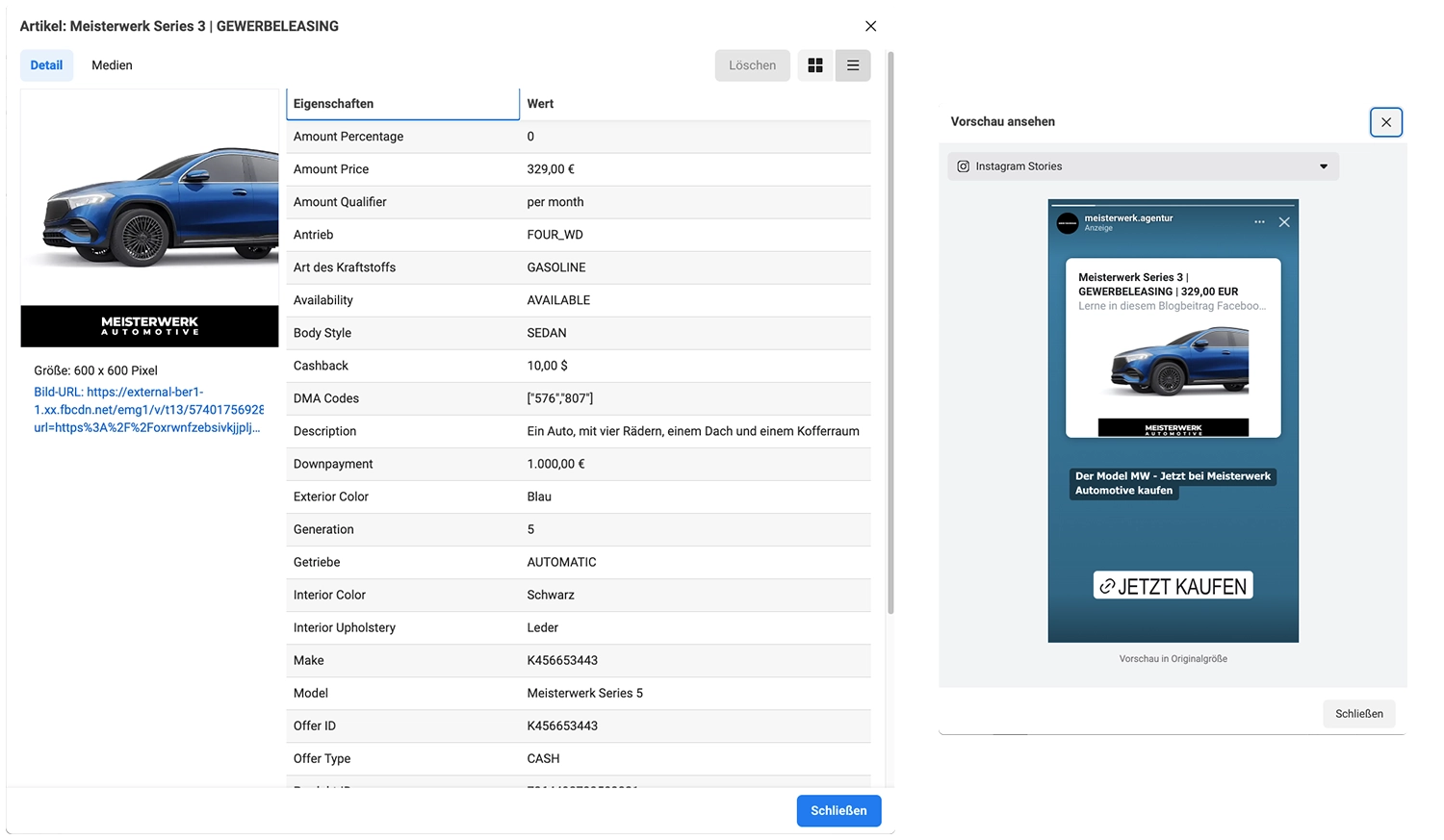Click the Interior Upholstery value Leder

542,627
